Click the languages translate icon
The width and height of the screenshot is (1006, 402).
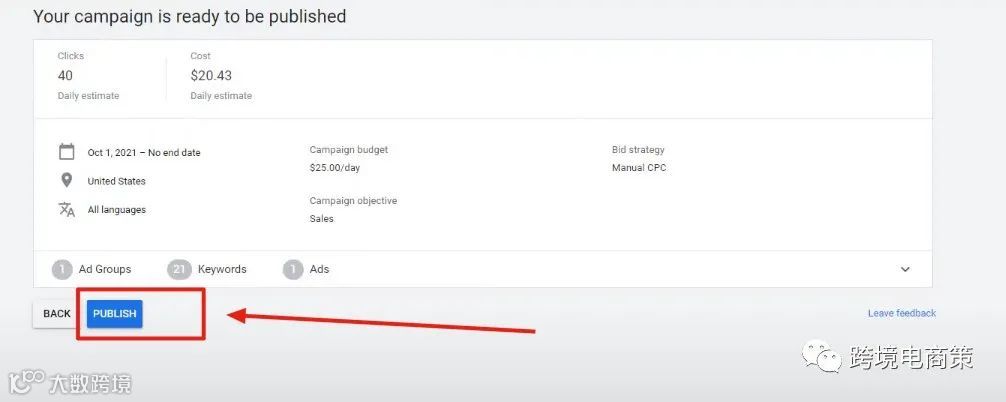coord(67,209)
